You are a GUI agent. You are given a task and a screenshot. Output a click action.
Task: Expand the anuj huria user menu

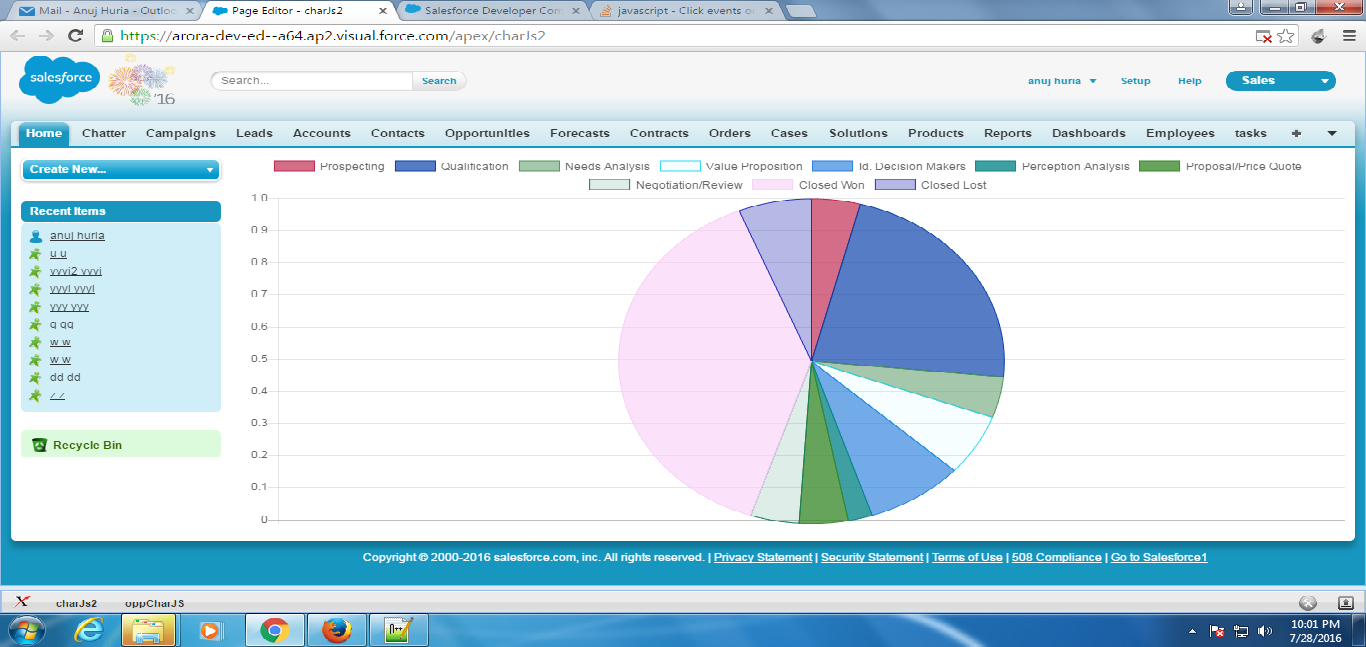1062,81
